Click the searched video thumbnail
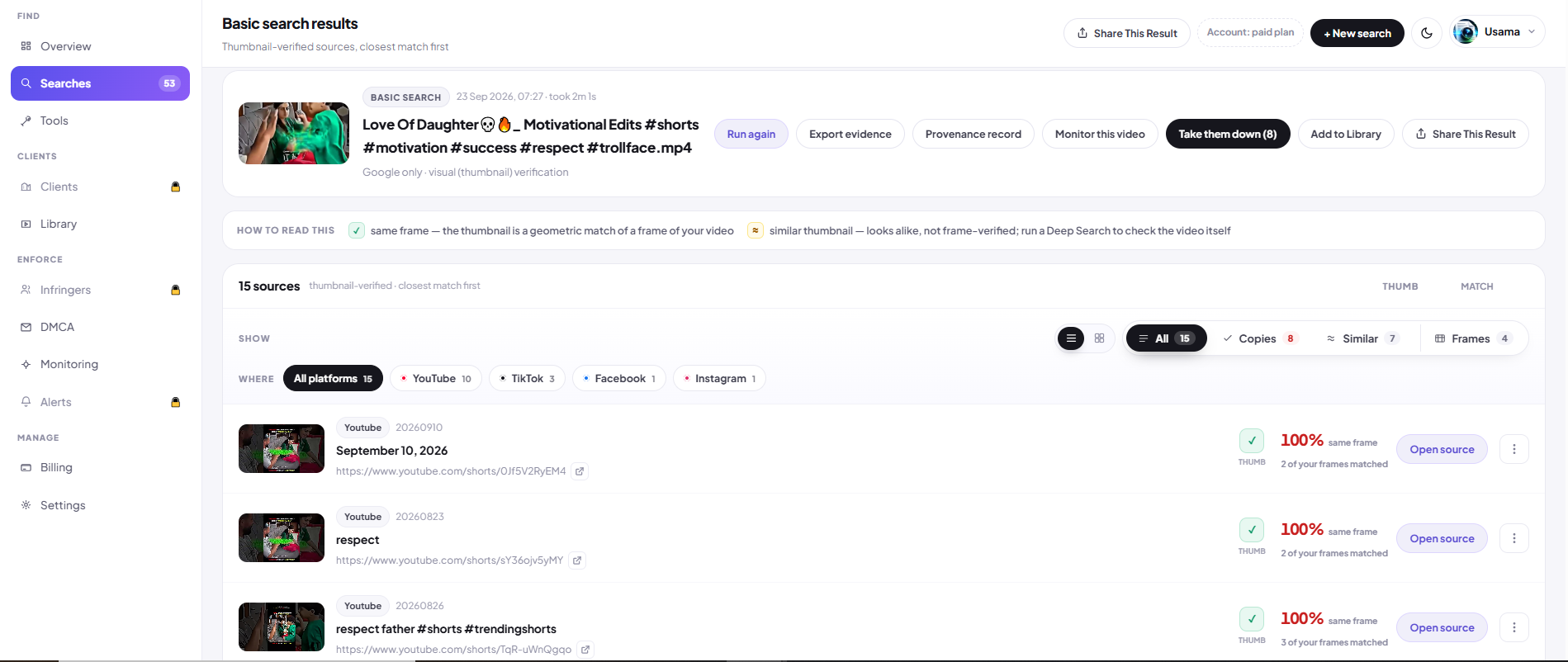Screen dimensions: 1568x662 [x=294, y=134]
